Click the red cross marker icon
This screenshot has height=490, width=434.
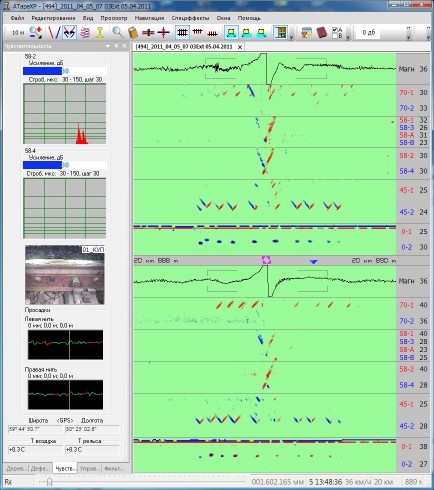pyautogui.click(x=163, y=32)
